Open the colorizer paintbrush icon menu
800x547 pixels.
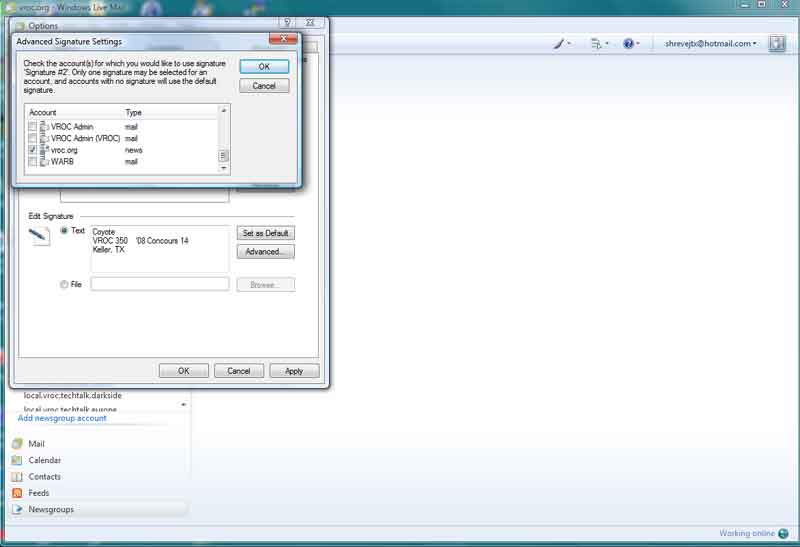[560, 44]
